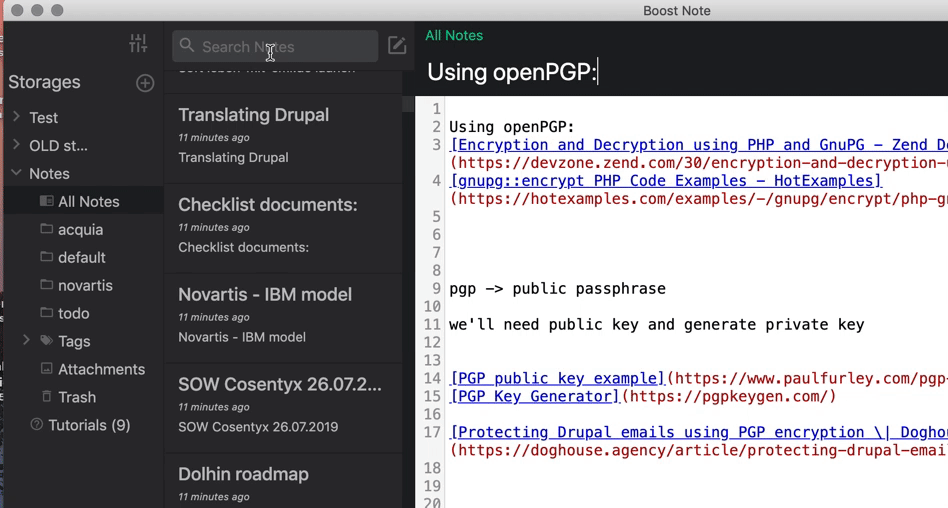Open the novartis folder
This screenshot has height=508, width=948.
click(83, 285)
